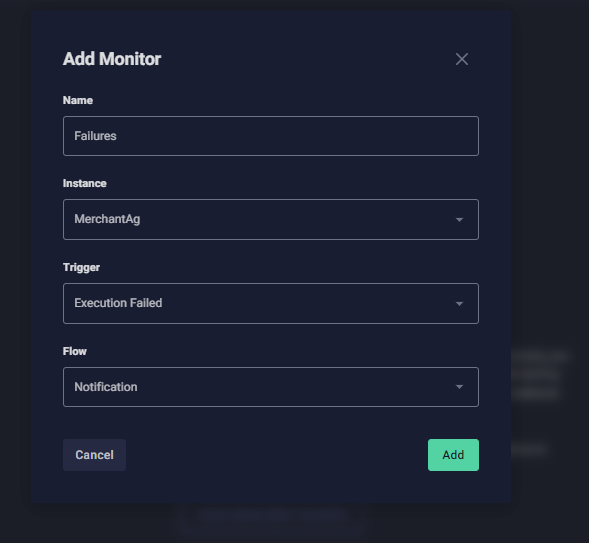Click the Name input field containing Failures
Image resolution: width=589 pixels, height=543 pixels.
tap(271, 136)
